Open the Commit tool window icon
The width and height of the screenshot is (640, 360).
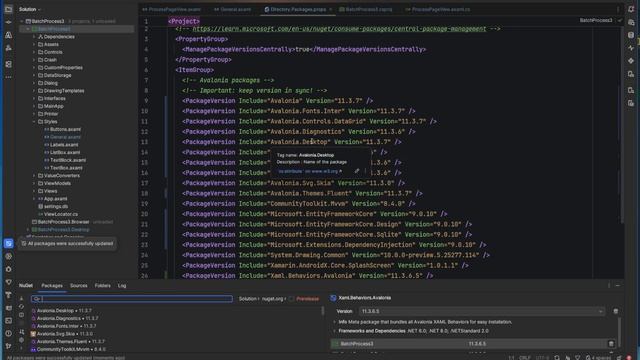(x=8, y=22)
